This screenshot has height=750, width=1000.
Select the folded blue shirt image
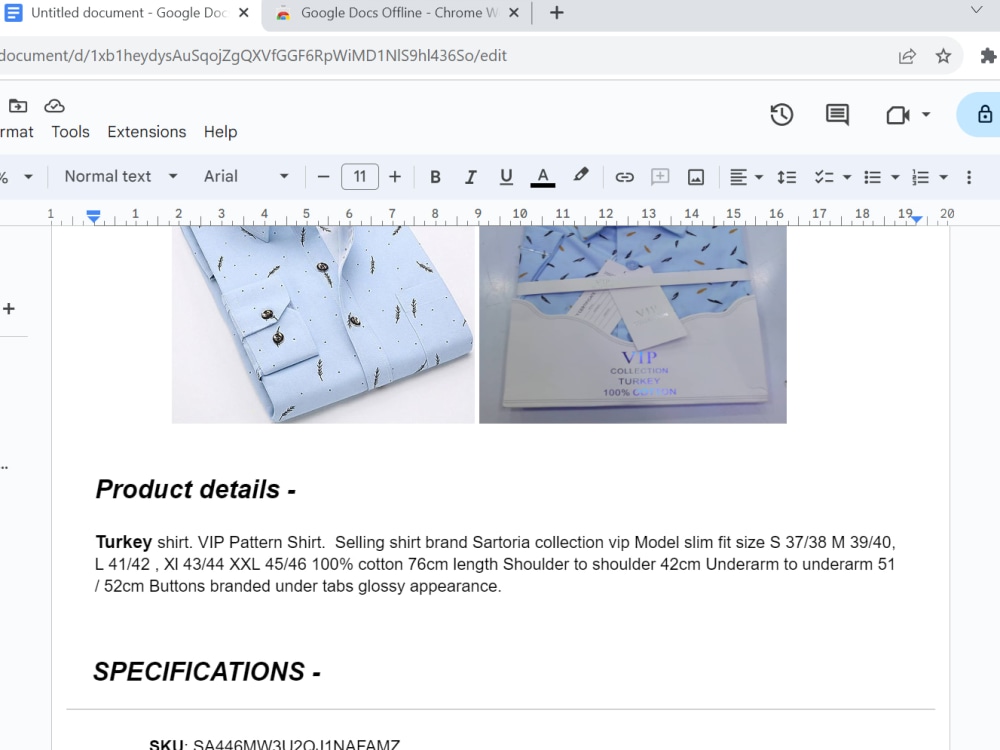(323, 324)
